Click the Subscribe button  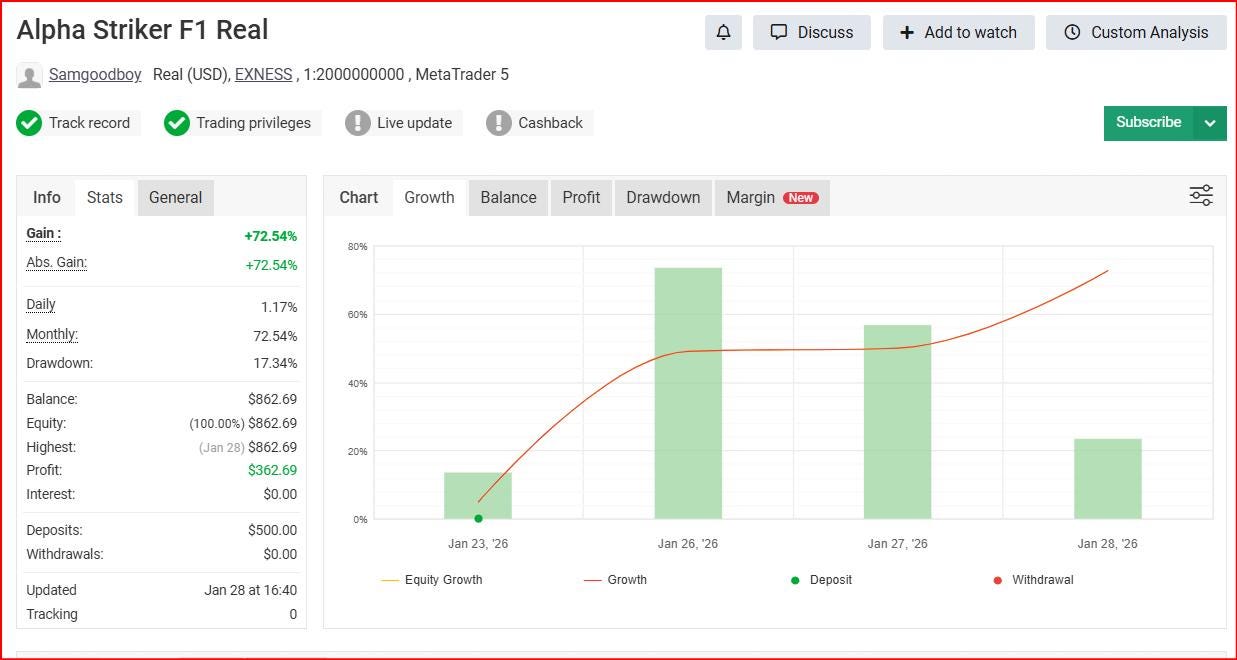[1148, 123]
